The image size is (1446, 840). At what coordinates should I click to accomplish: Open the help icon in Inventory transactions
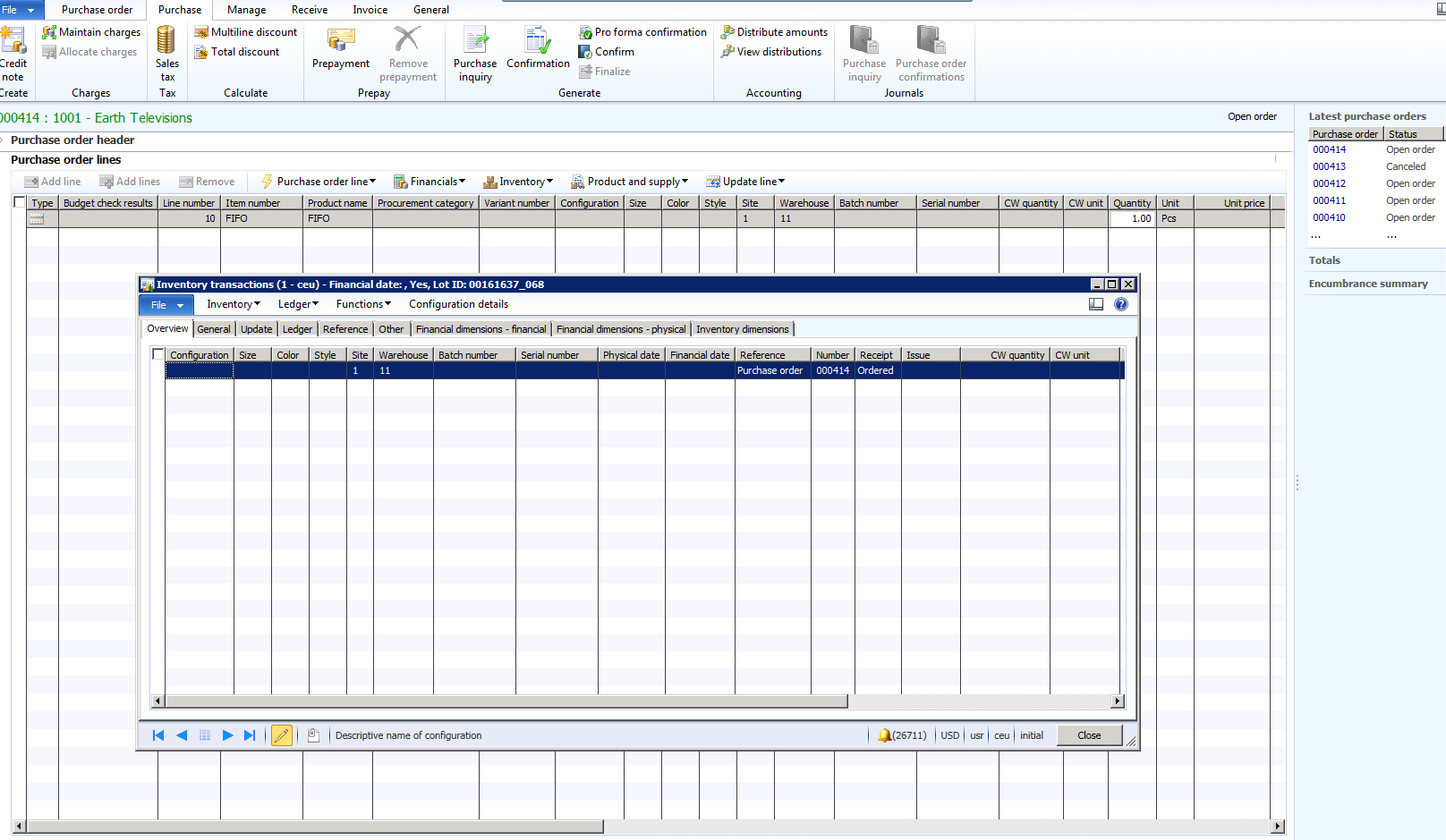point(1120,304)
